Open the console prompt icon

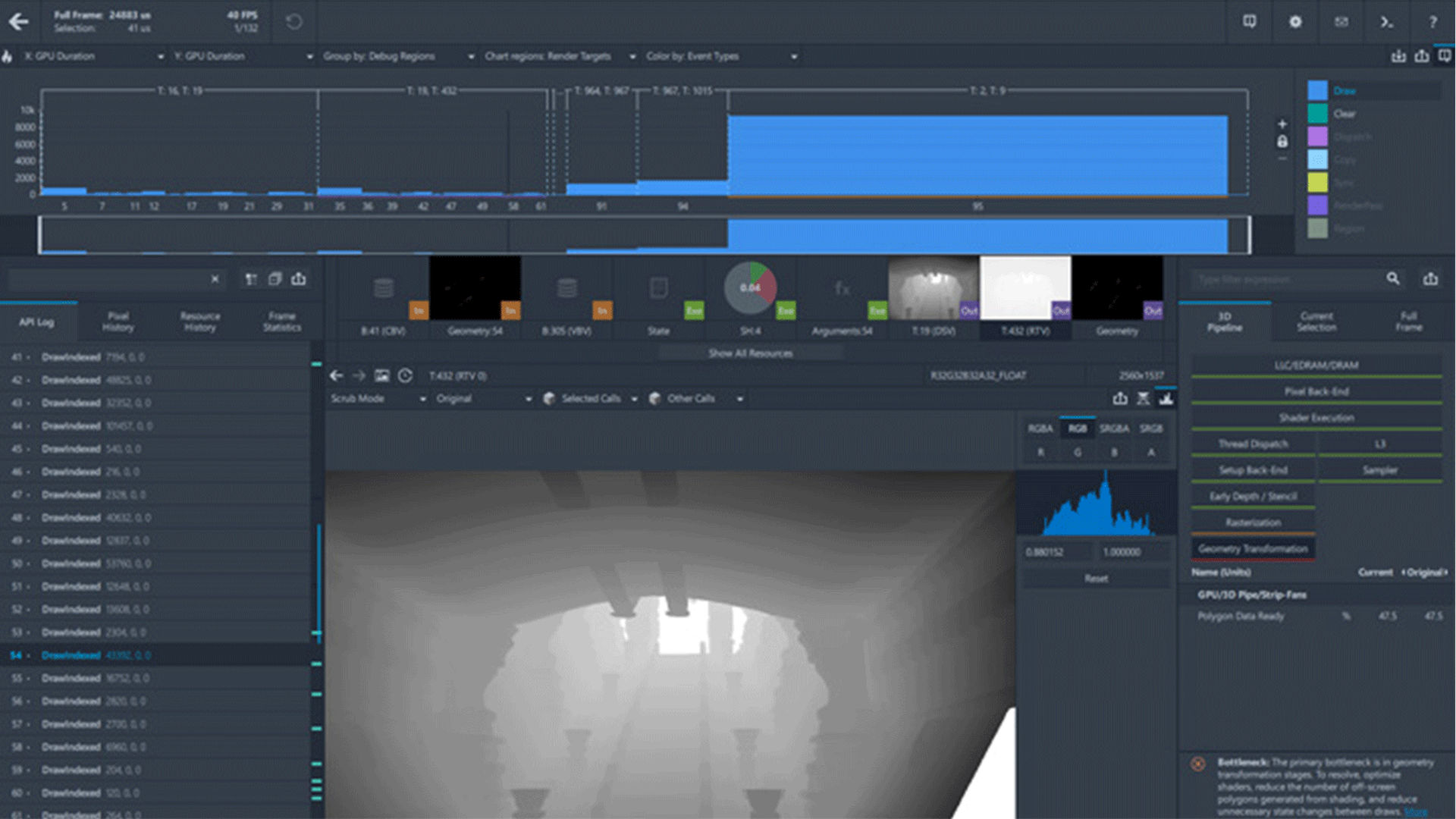tap(1387, 21)
